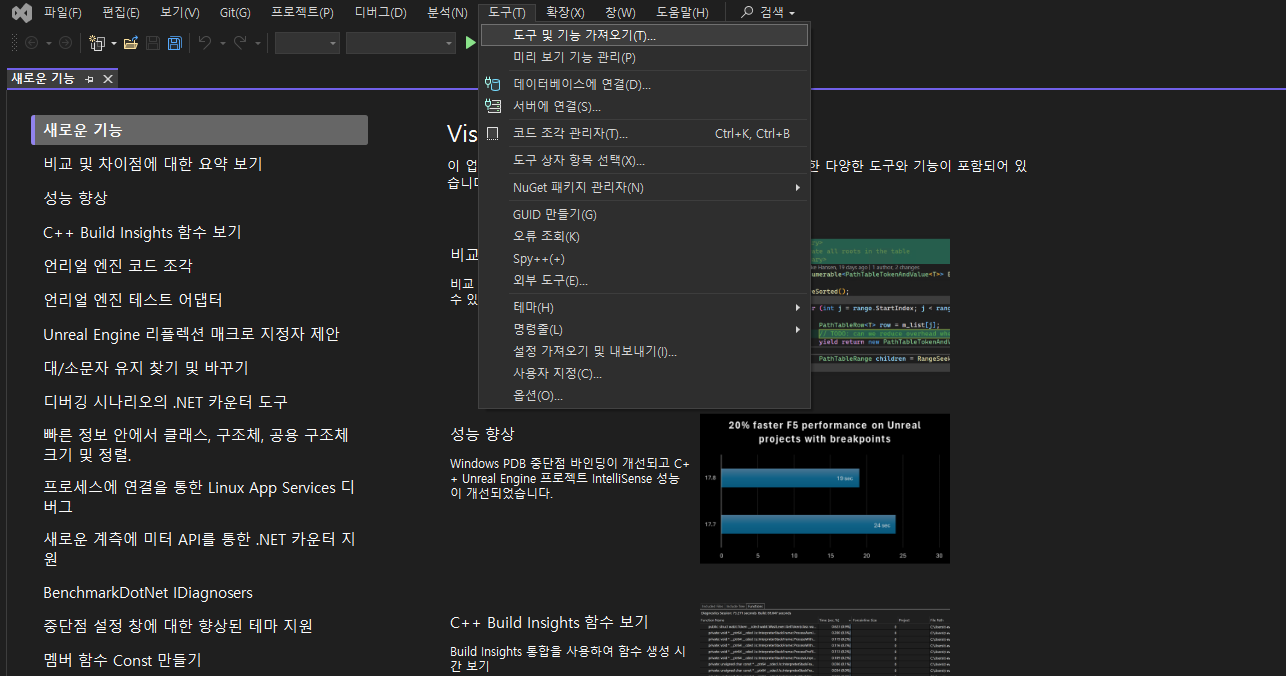
Task: Open 성능 향상 in the left list
Action: [75, 198]
